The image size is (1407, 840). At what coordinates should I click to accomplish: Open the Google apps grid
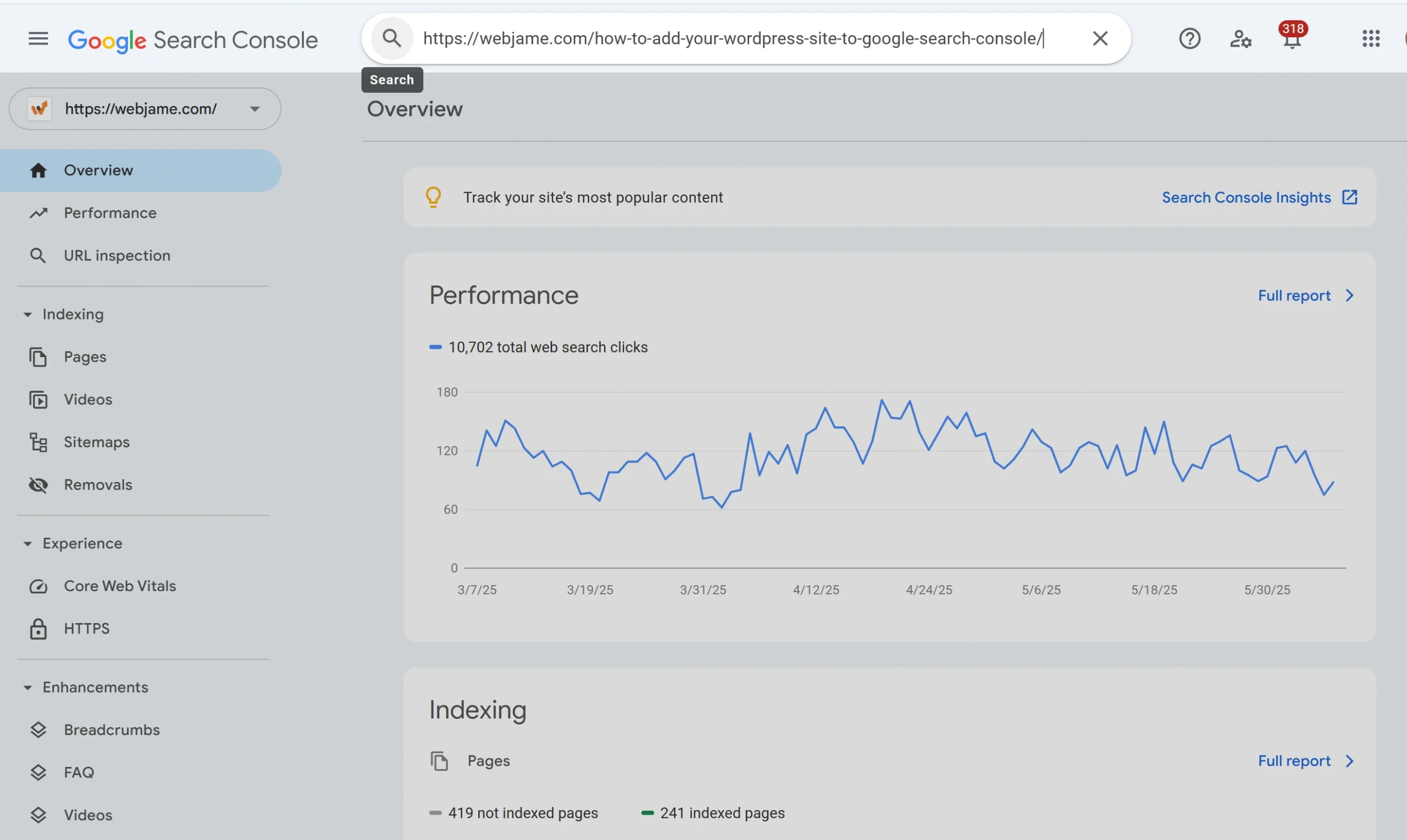pyautogui.click(x=1371, y=38)
